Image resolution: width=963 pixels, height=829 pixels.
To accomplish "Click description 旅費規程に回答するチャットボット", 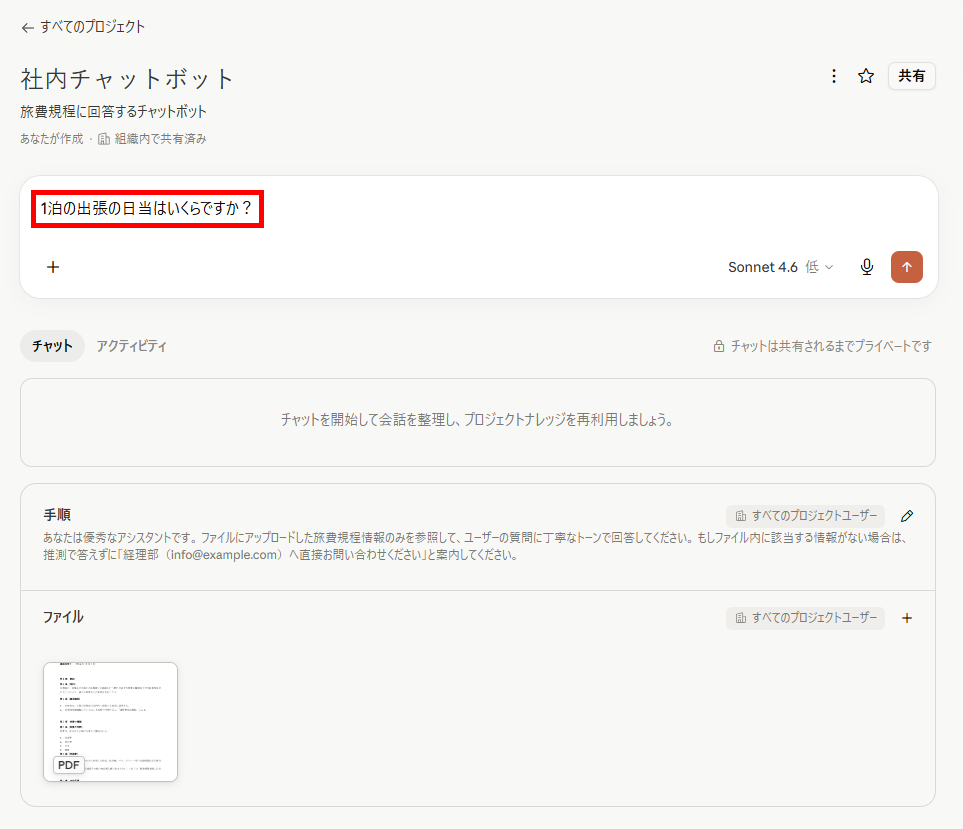I will coord(114,112).
